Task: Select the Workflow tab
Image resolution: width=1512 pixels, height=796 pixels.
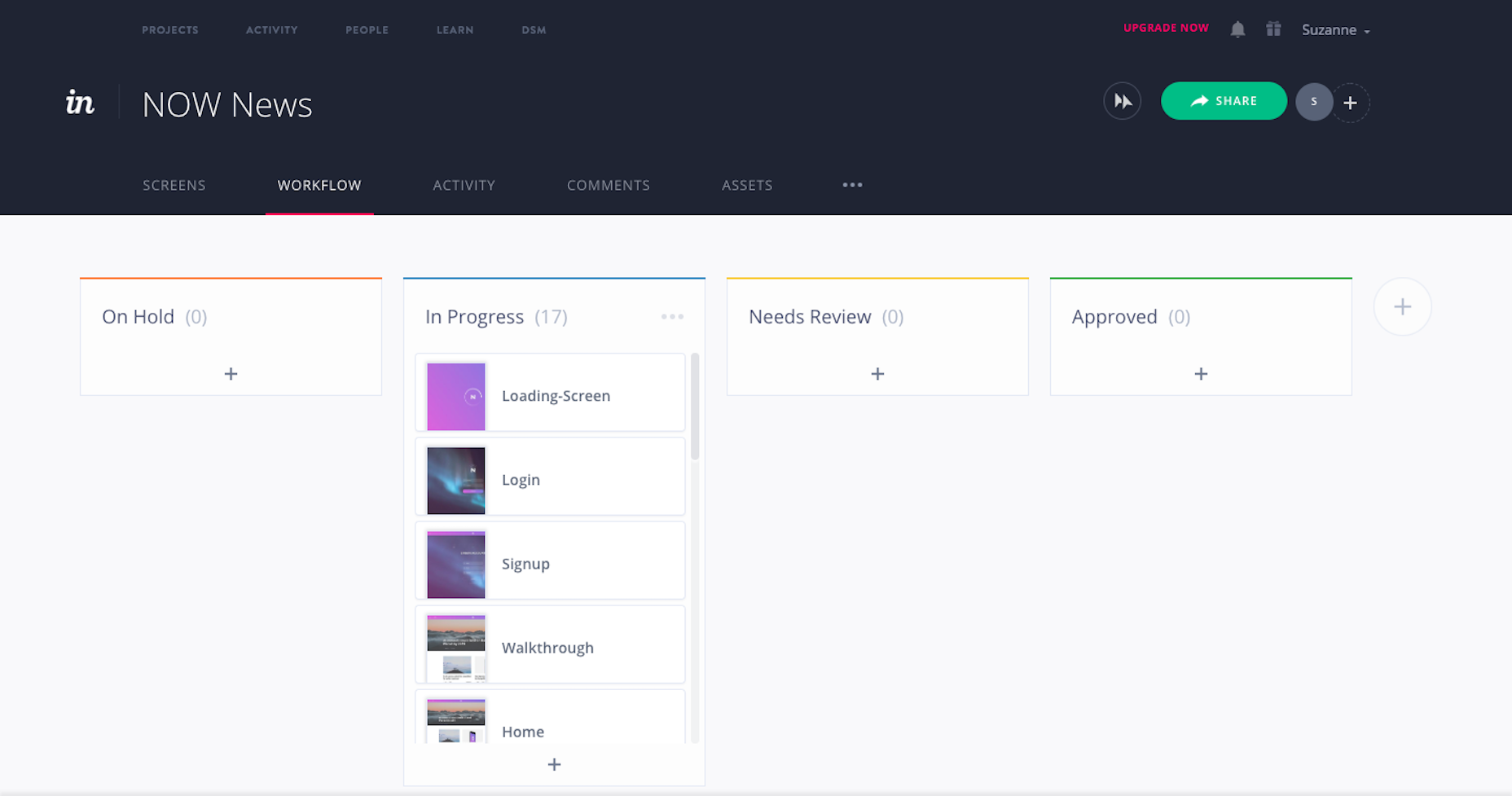Action: [319, 185]
